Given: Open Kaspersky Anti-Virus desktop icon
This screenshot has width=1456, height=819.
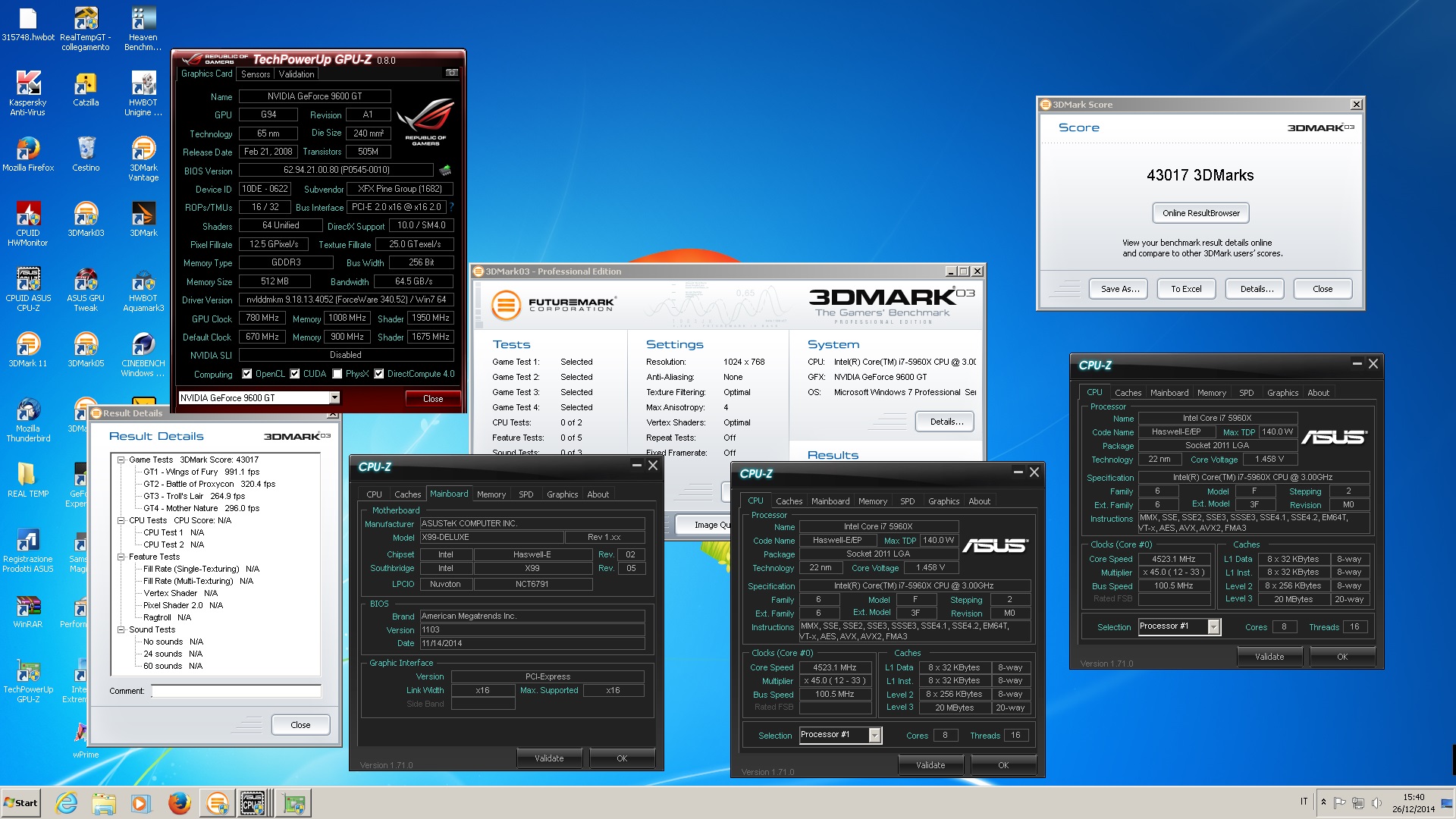Looking at the screenshot, I should [28, 94].
